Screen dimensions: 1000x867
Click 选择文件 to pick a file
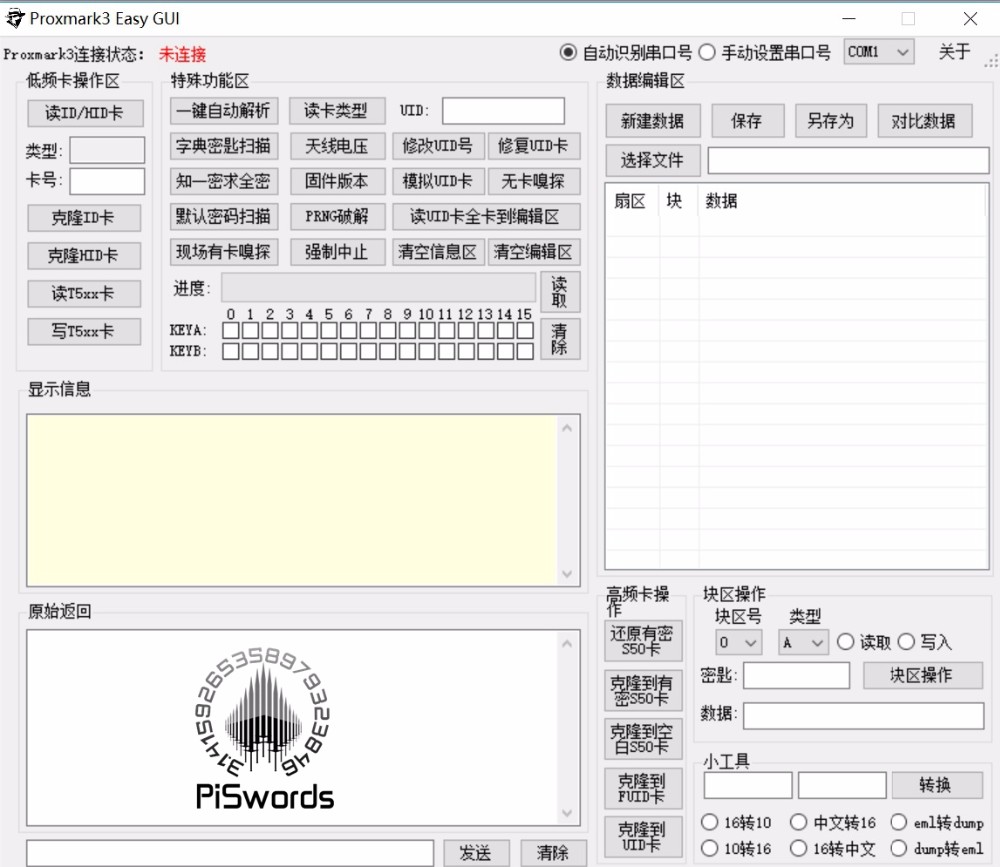(652, 160)
